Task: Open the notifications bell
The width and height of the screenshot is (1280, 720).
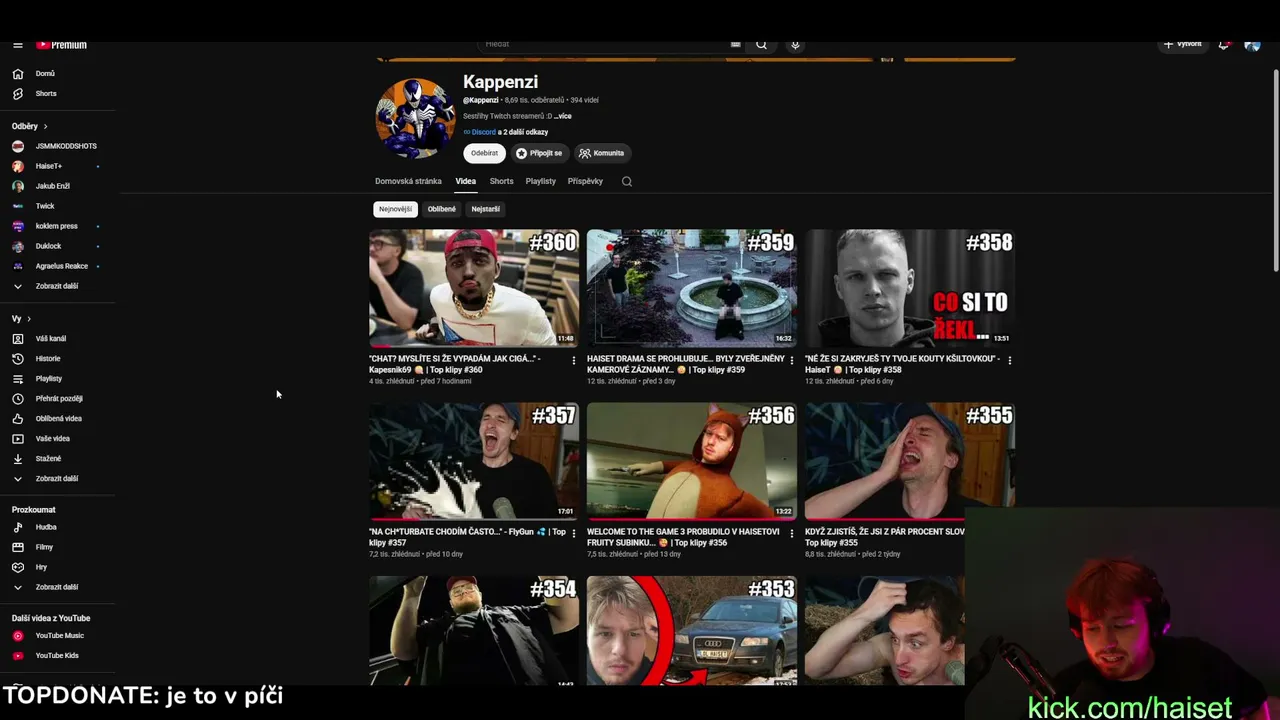Action: click(1224, 45)
